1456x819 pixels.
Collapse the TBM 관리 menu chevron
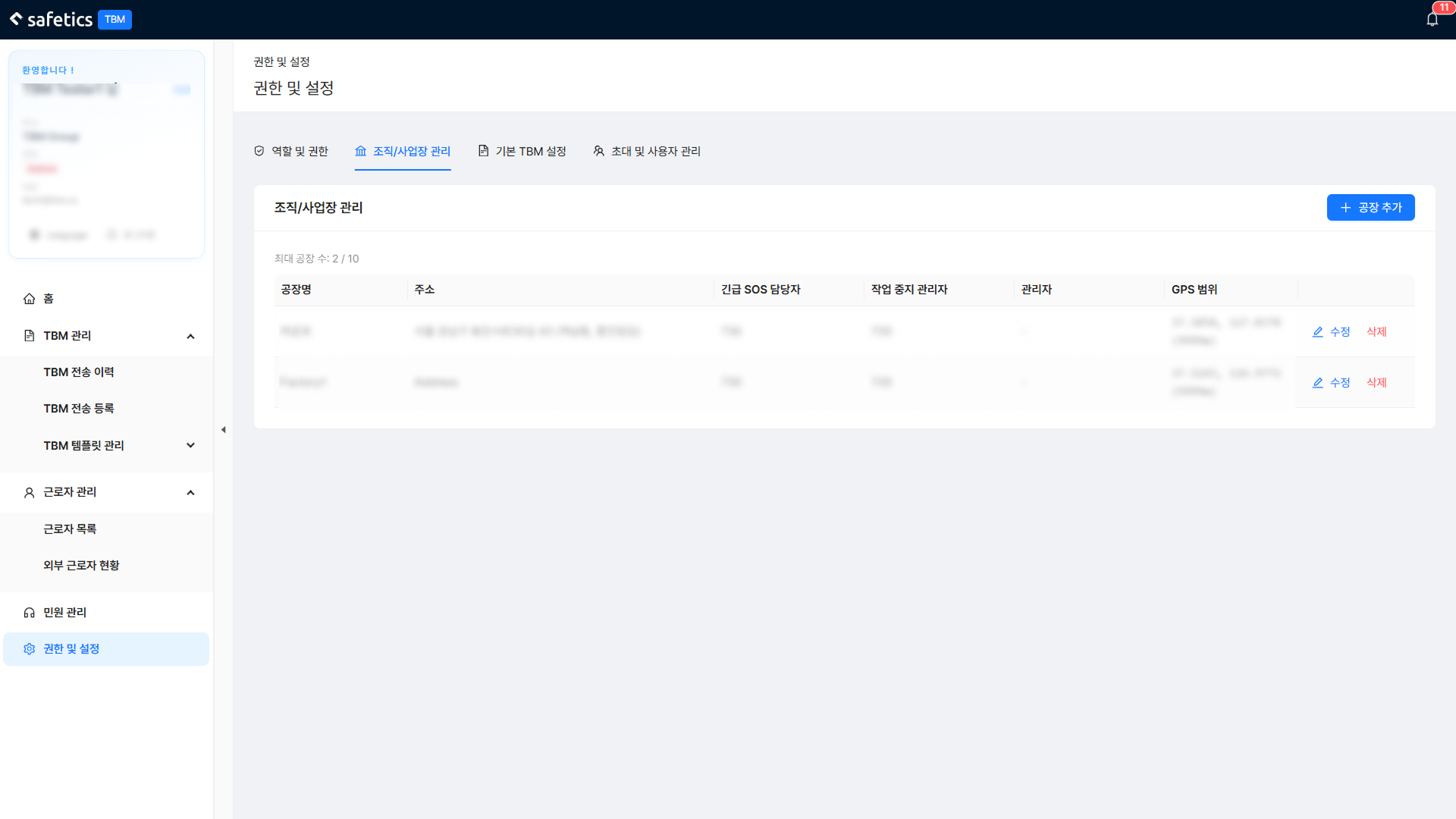tap(190, 336)
